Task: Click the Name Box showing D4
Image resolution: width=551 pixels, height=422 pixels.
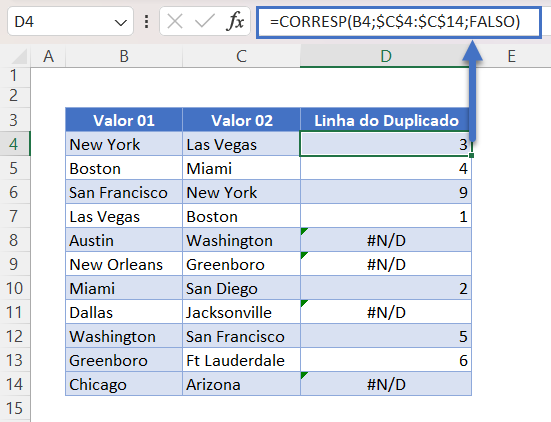Action: click(70, 22)
